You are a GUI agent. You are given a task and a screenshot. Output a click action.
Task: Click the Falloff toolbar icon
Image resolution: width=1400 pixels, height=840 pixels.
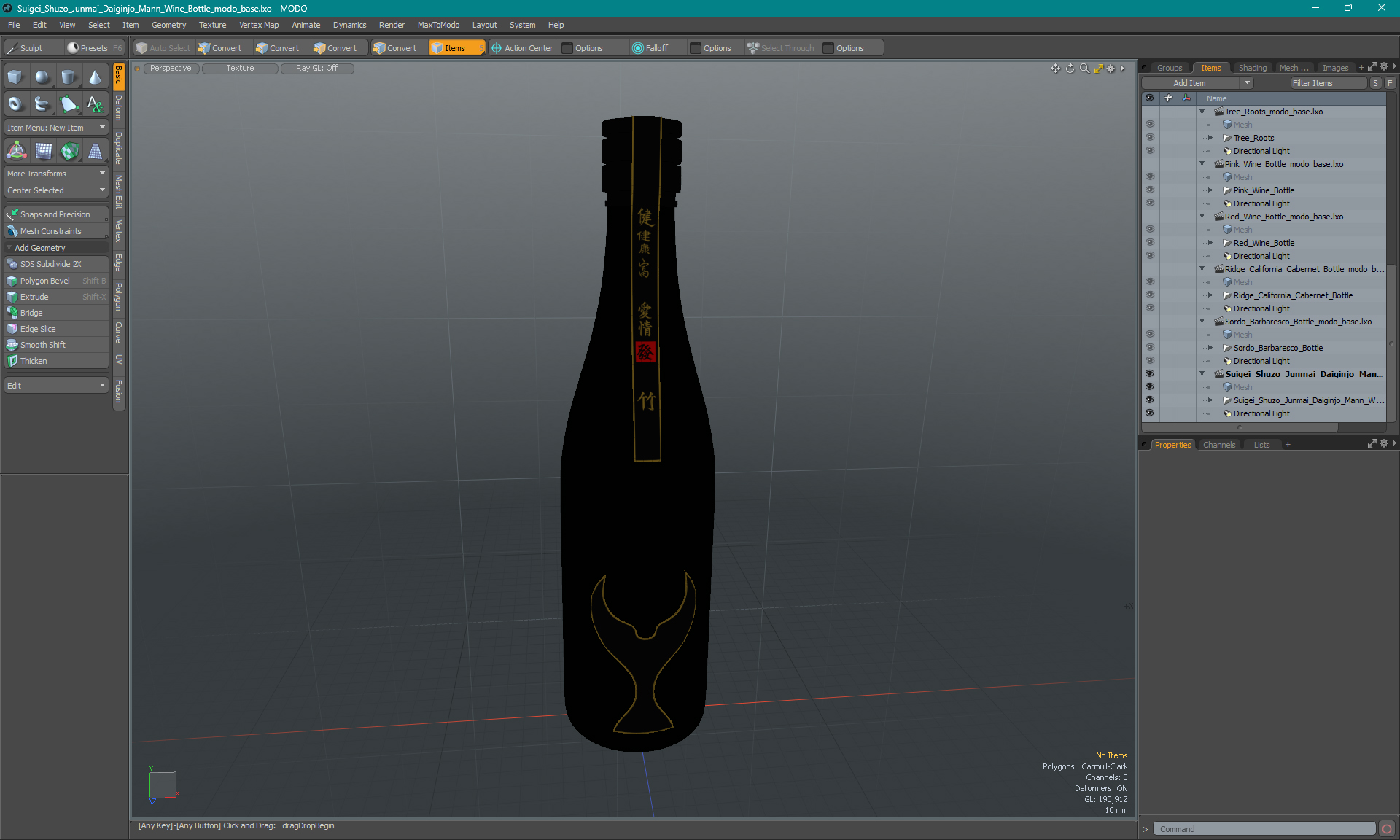click(x=638, y=48)
